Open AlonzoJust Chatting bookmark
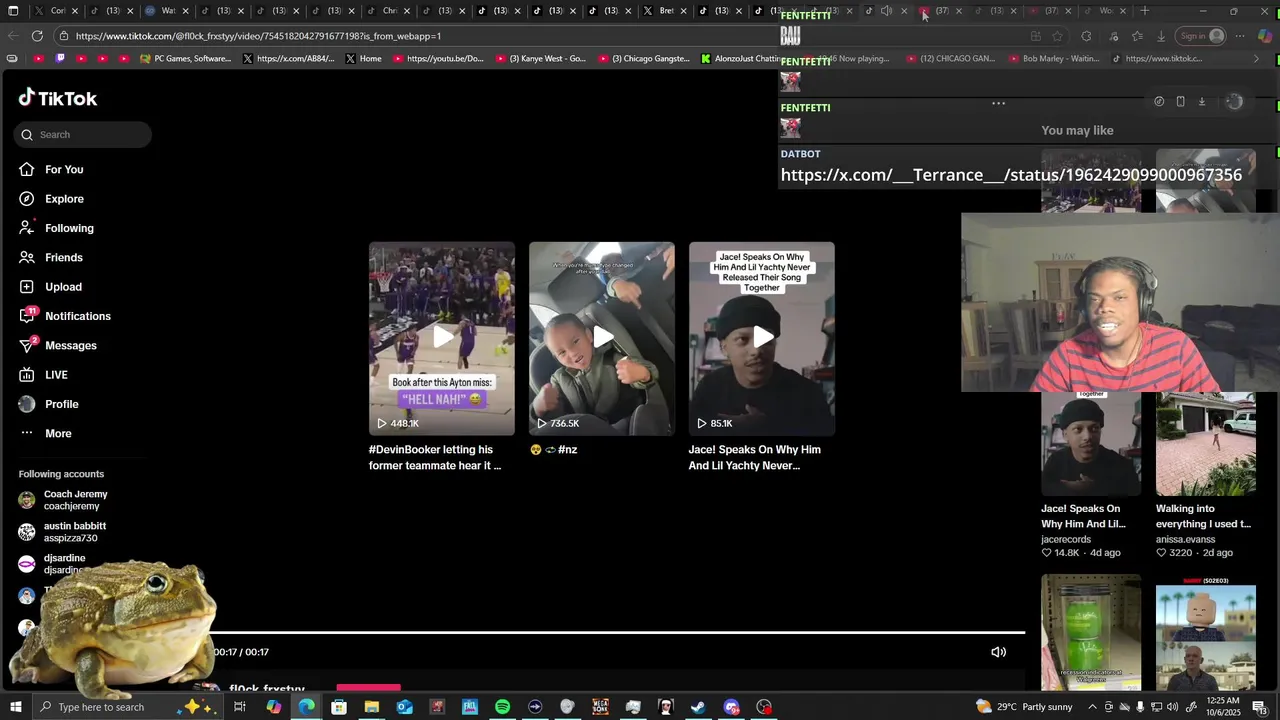1280x720 pixels. (740, 58)
